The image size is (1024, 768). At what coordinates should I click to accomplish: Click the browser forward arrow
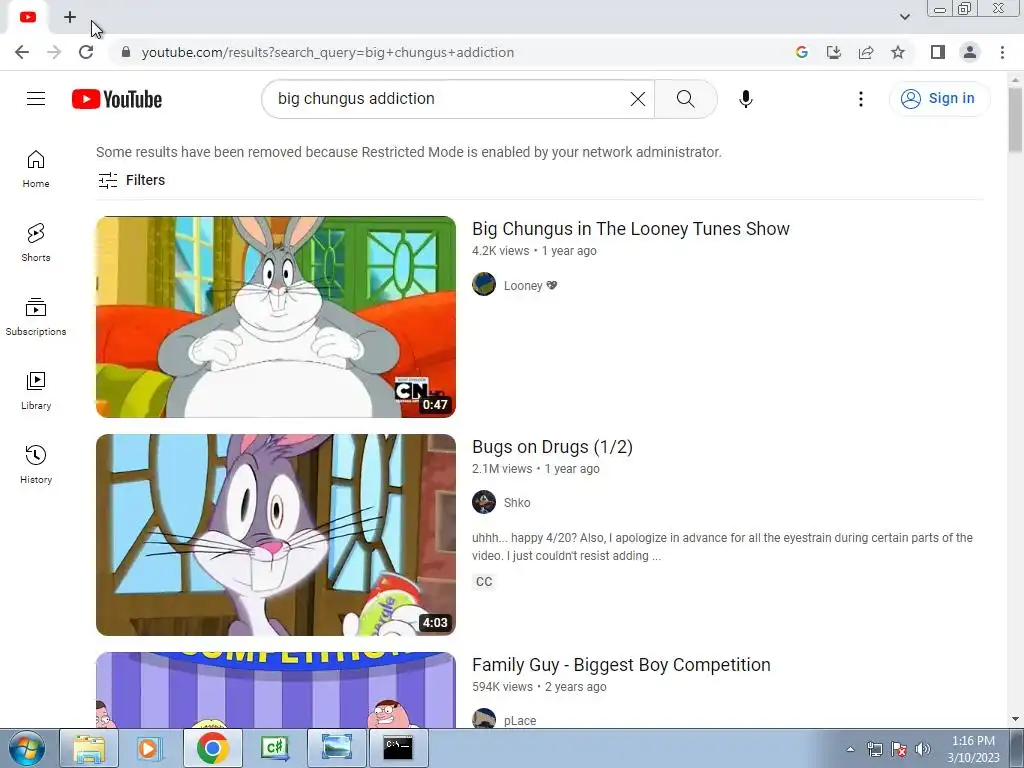coord(54,52)
